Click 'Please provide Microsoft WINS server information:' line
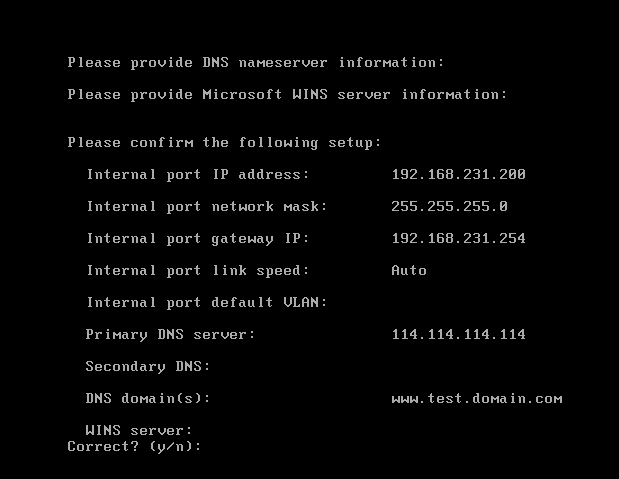Image resolution: width=619 pixels, height=479 pixels. (287, 95)
